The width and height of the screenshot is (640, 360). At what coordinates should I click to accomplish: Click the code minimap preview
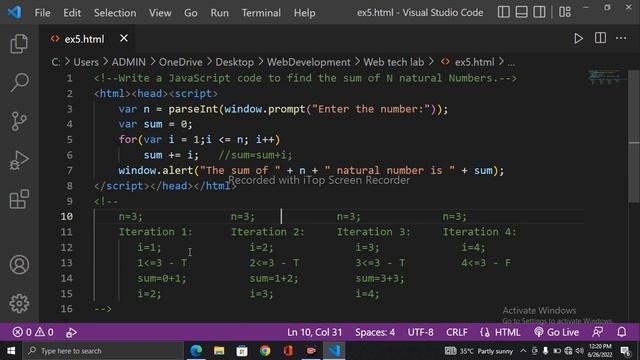click(606, 77)
